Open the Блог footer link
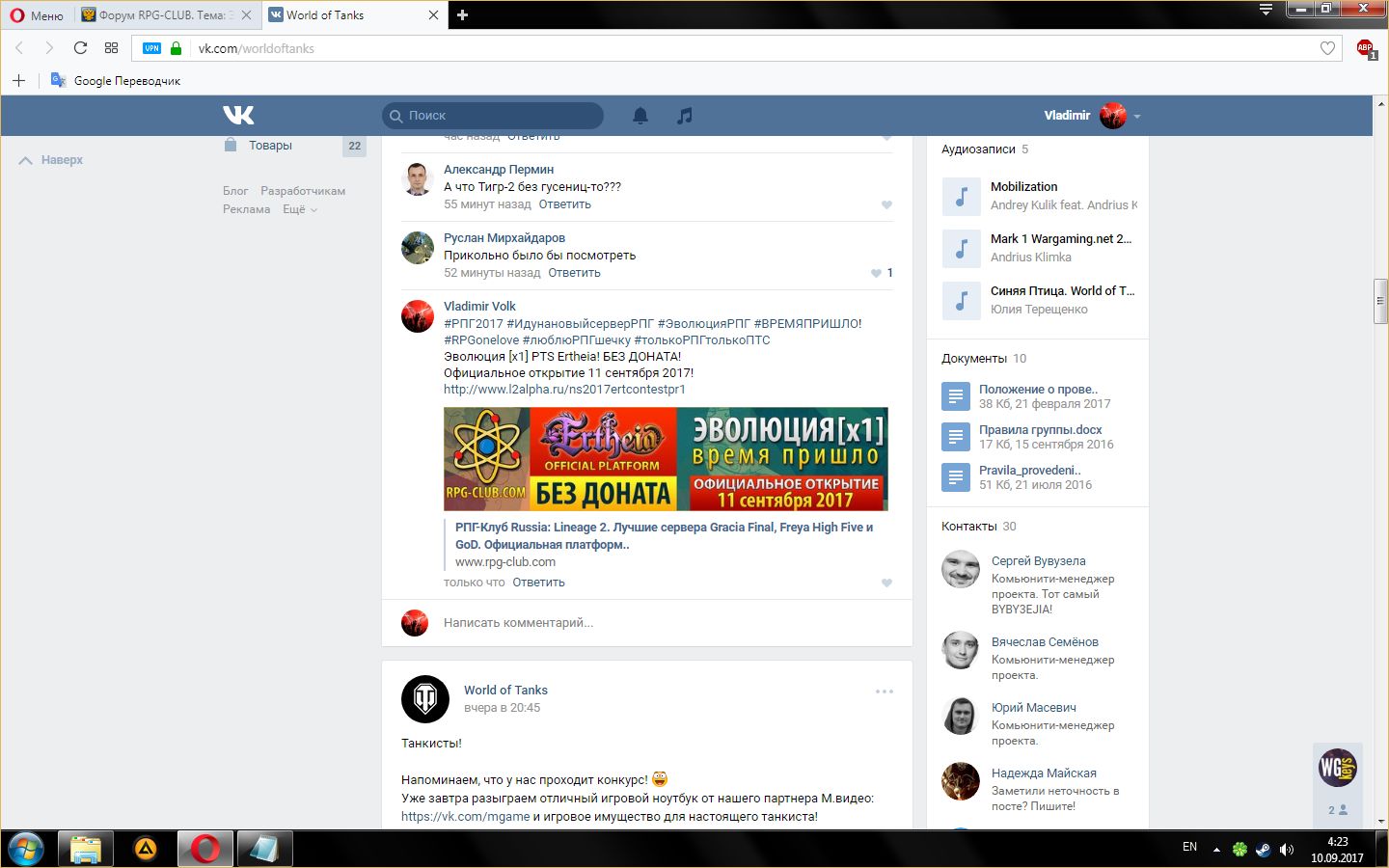 (235, 191)
